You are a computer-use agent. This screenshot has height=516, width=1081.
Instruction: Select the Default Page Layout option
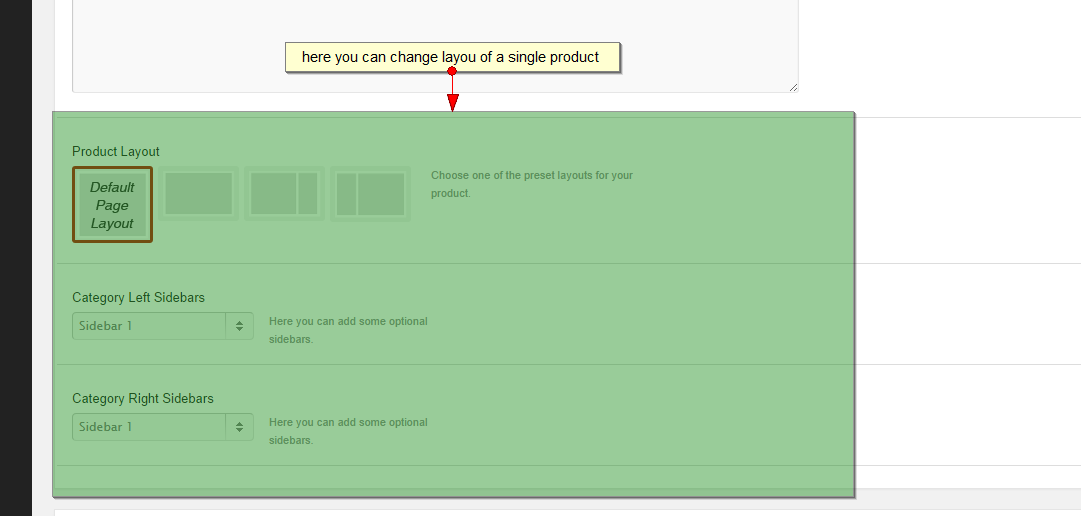click(112, 205)
